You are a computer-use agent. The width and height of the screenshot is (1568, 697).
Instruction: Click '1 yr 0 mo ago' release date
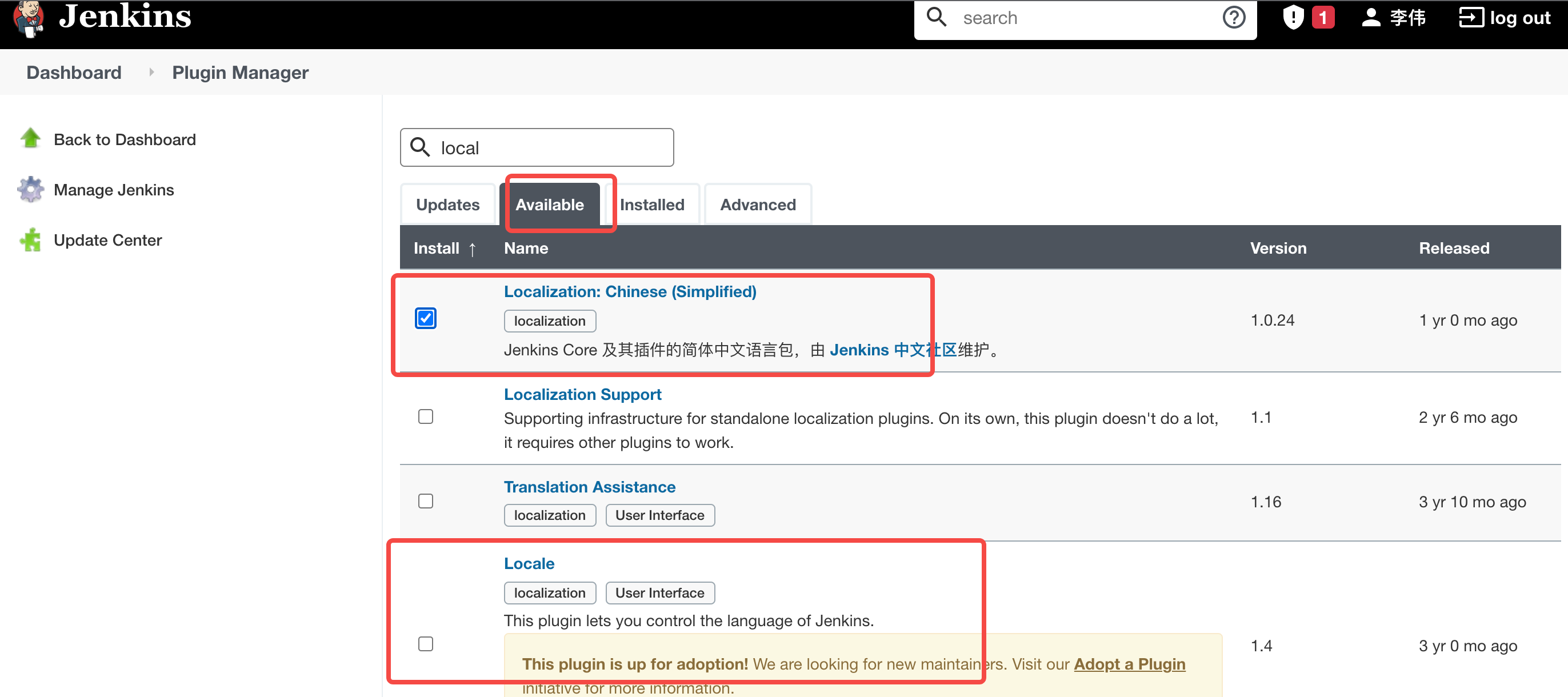click(1467, 320)
